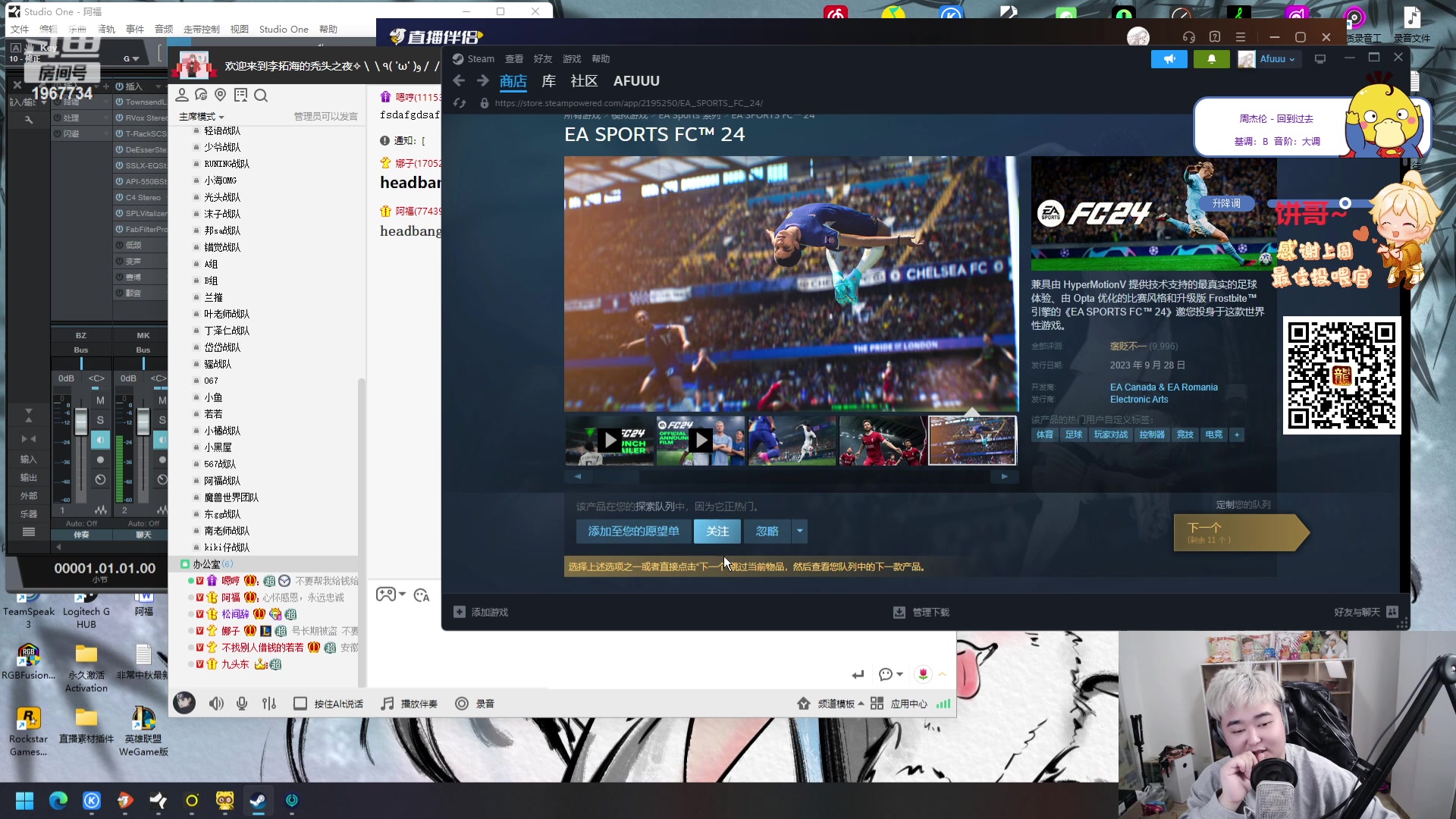Bypass the DeEsser Stereo insert
The image size is (1456, 819).
[120, 149]
